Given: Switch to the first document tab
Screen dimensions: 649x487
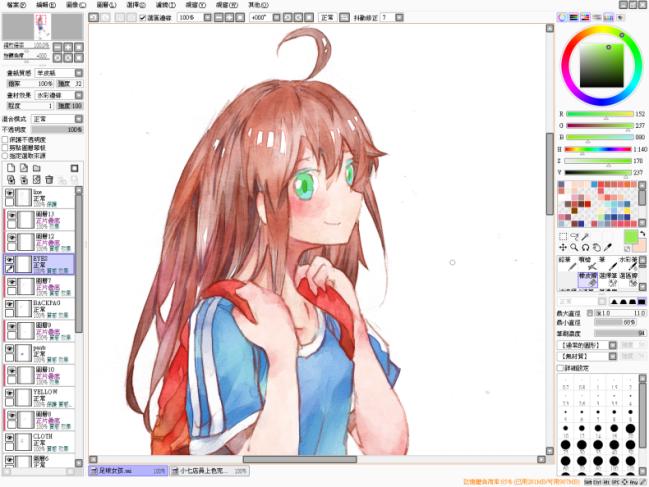Looking at the screenshot, I should (x=128, y=471).
